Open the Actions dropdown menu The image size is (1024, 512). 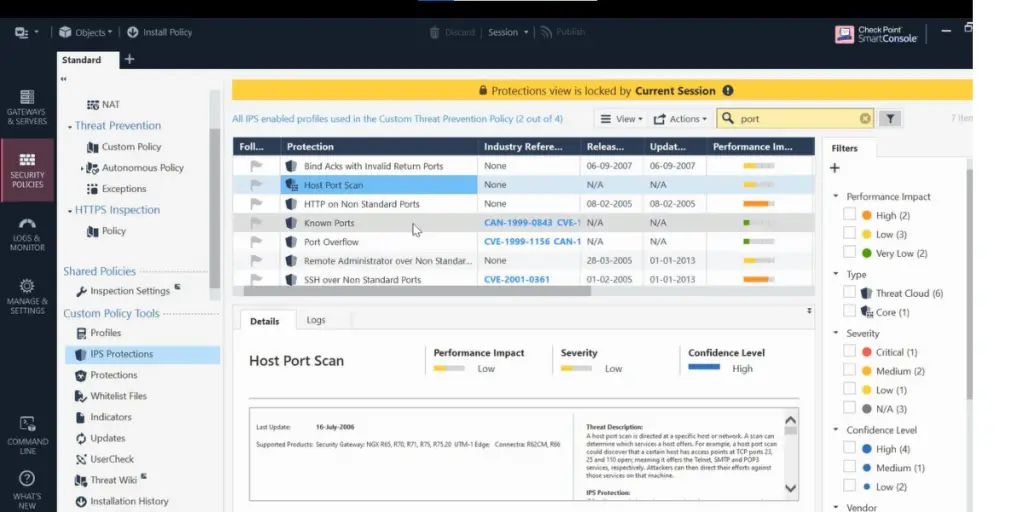(680, 119)
